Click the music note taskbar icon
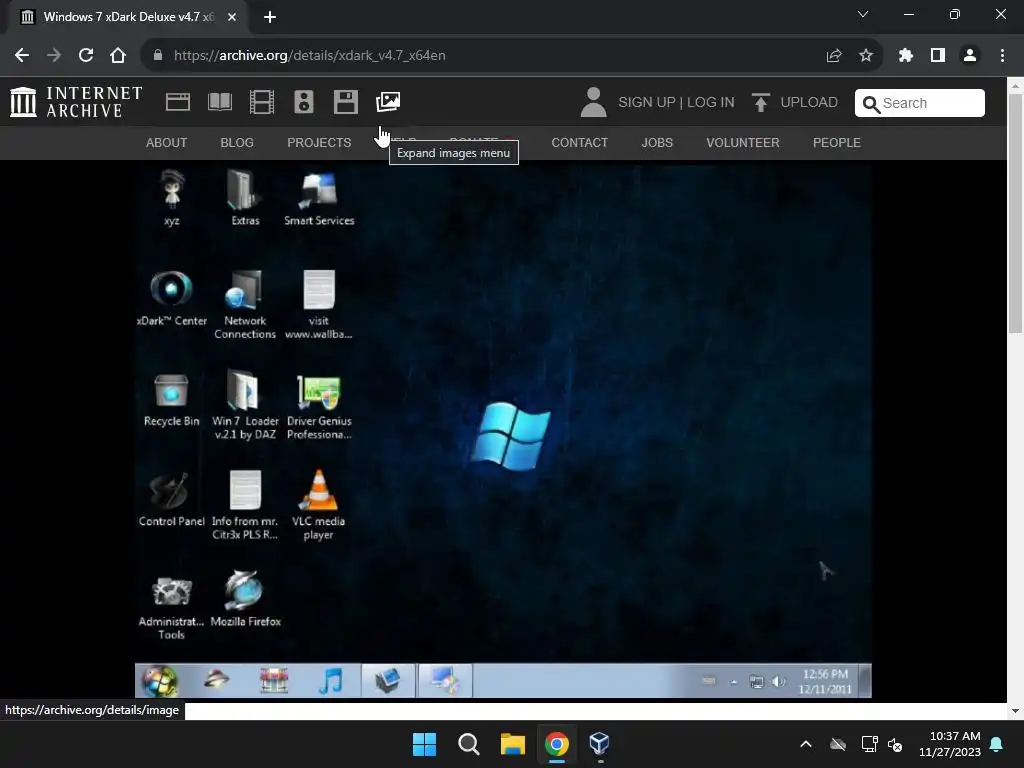This screenshot has height=768, width=1024. [330, 681]
